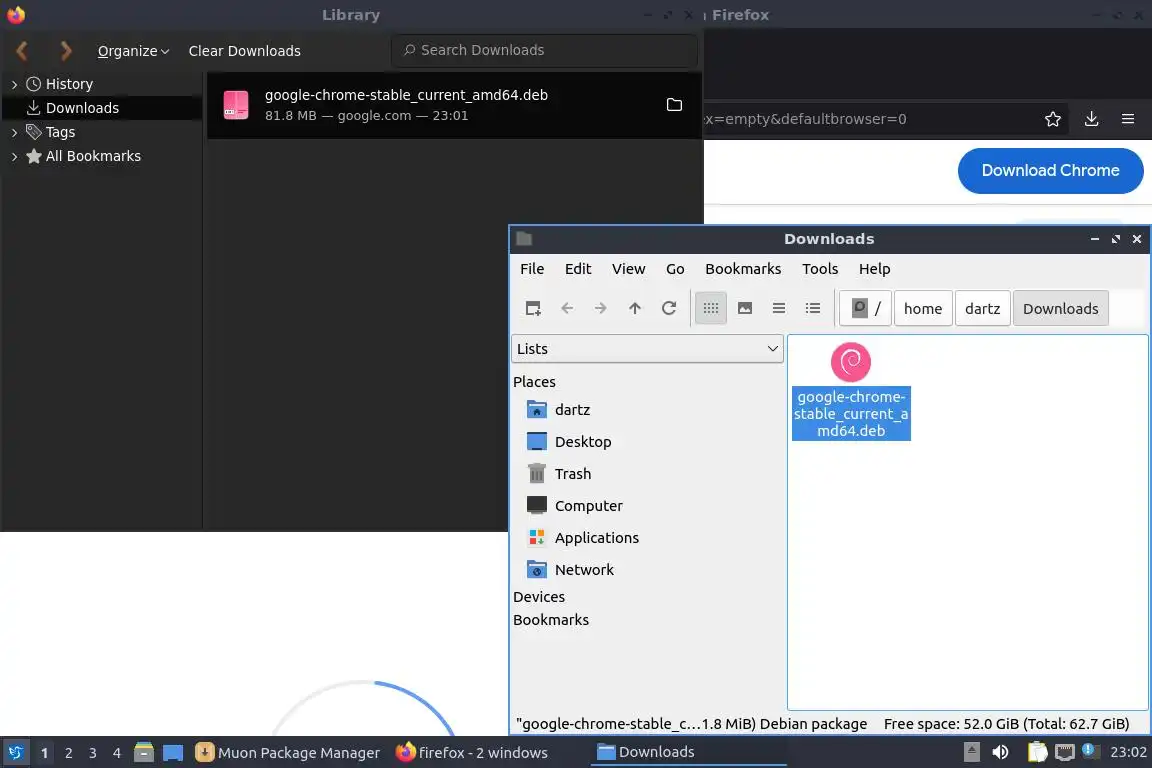This screenshot has width=1152, height=768.
Task: Select google-chrome deb file in folder
Action: tap(851, 392)
